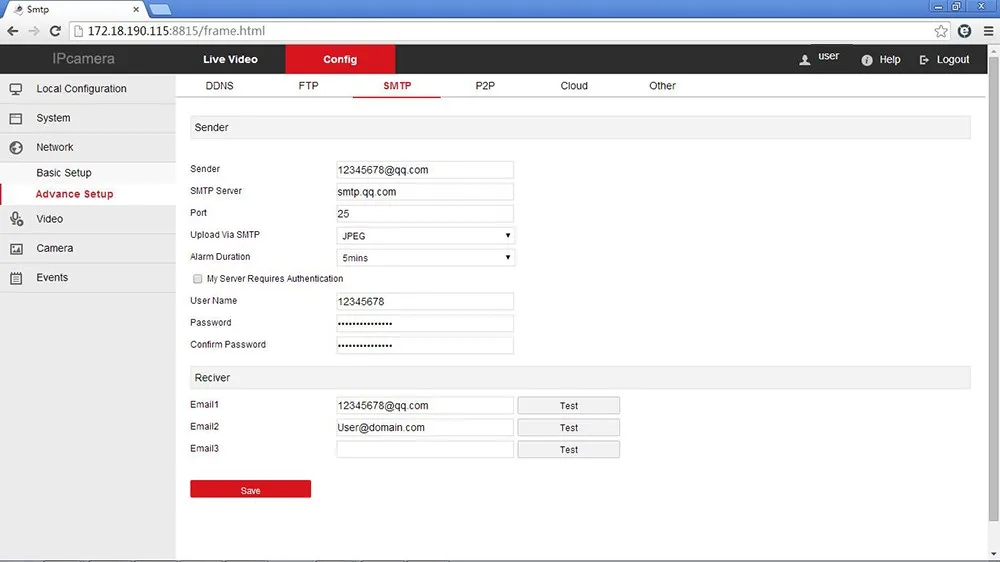This screenshot has height=562, width=1000.
Task: Reload the page with refresh icon
Action: (55, 31)
